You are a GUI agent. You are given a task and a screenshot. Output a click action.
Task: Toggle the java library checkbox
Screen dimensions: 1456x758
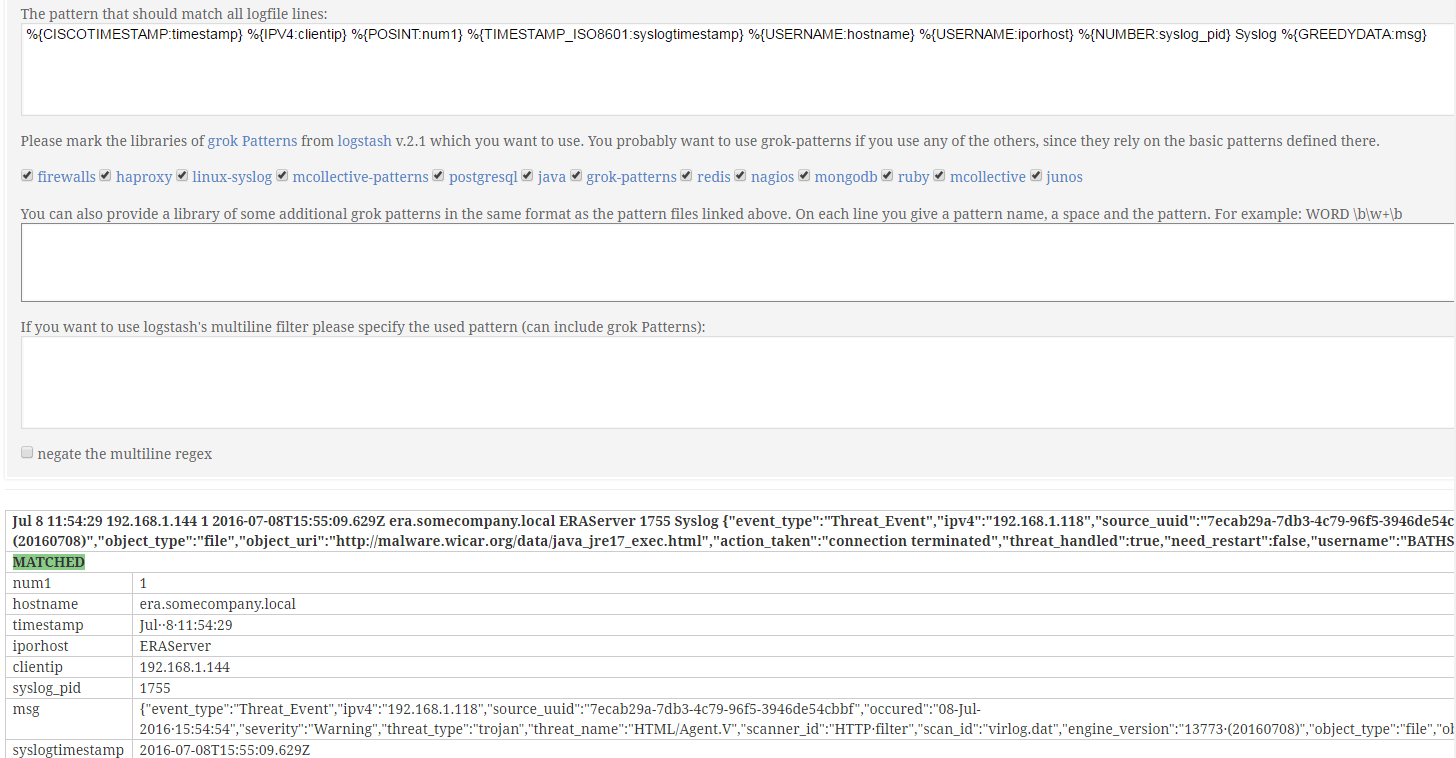pyautogui.click(x=527, y=176)
